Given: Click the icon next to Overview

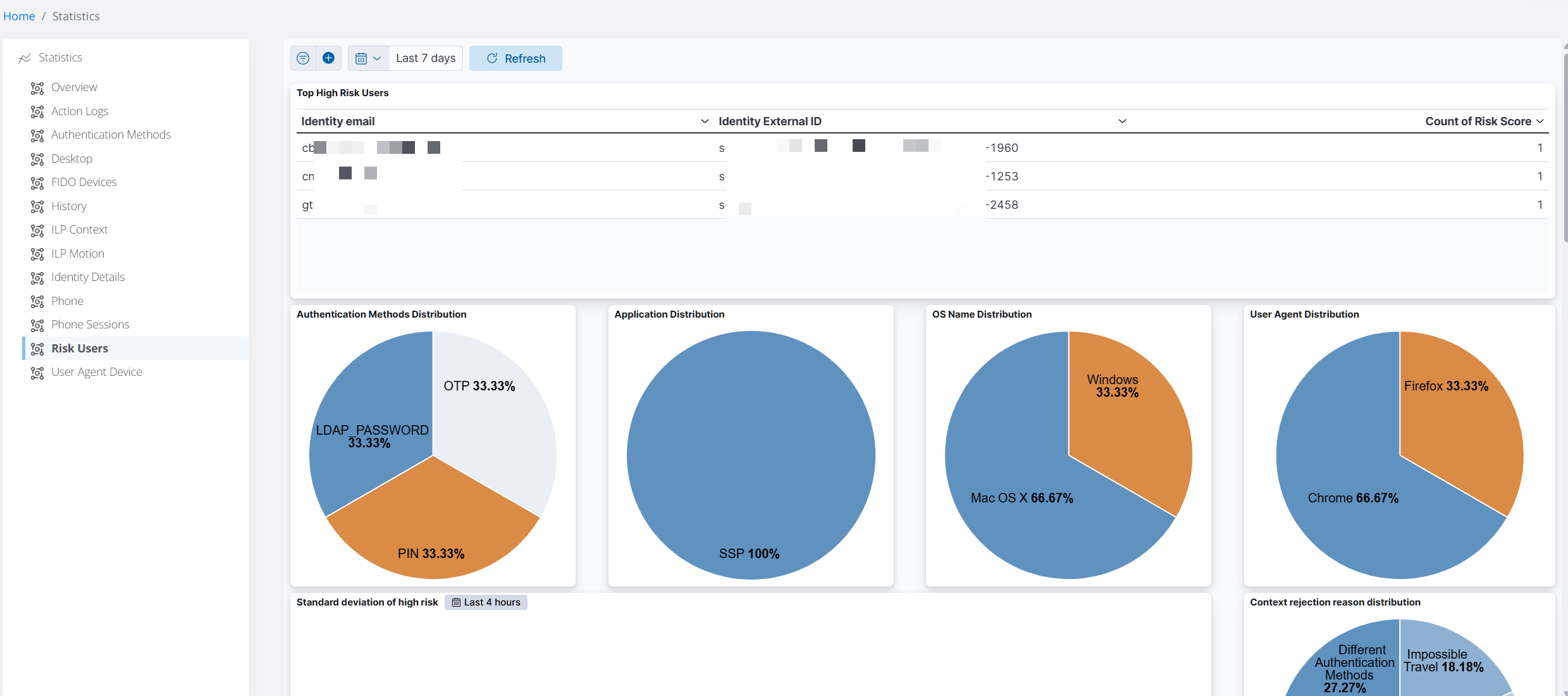Looking at the screenshot, I should 37,88.
